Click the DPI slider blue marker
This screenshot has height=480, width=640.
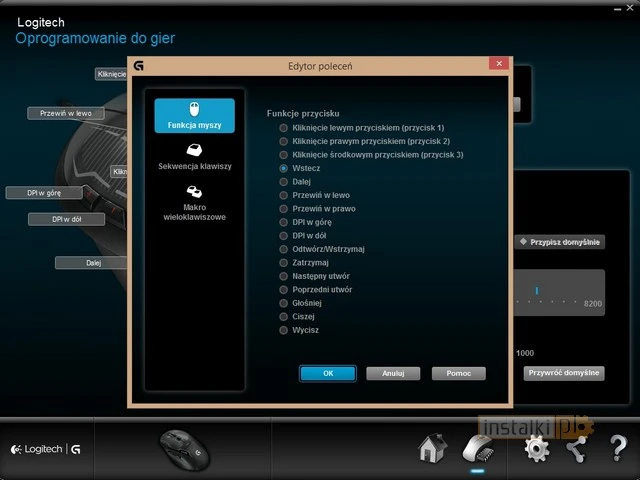pos(537,291)
